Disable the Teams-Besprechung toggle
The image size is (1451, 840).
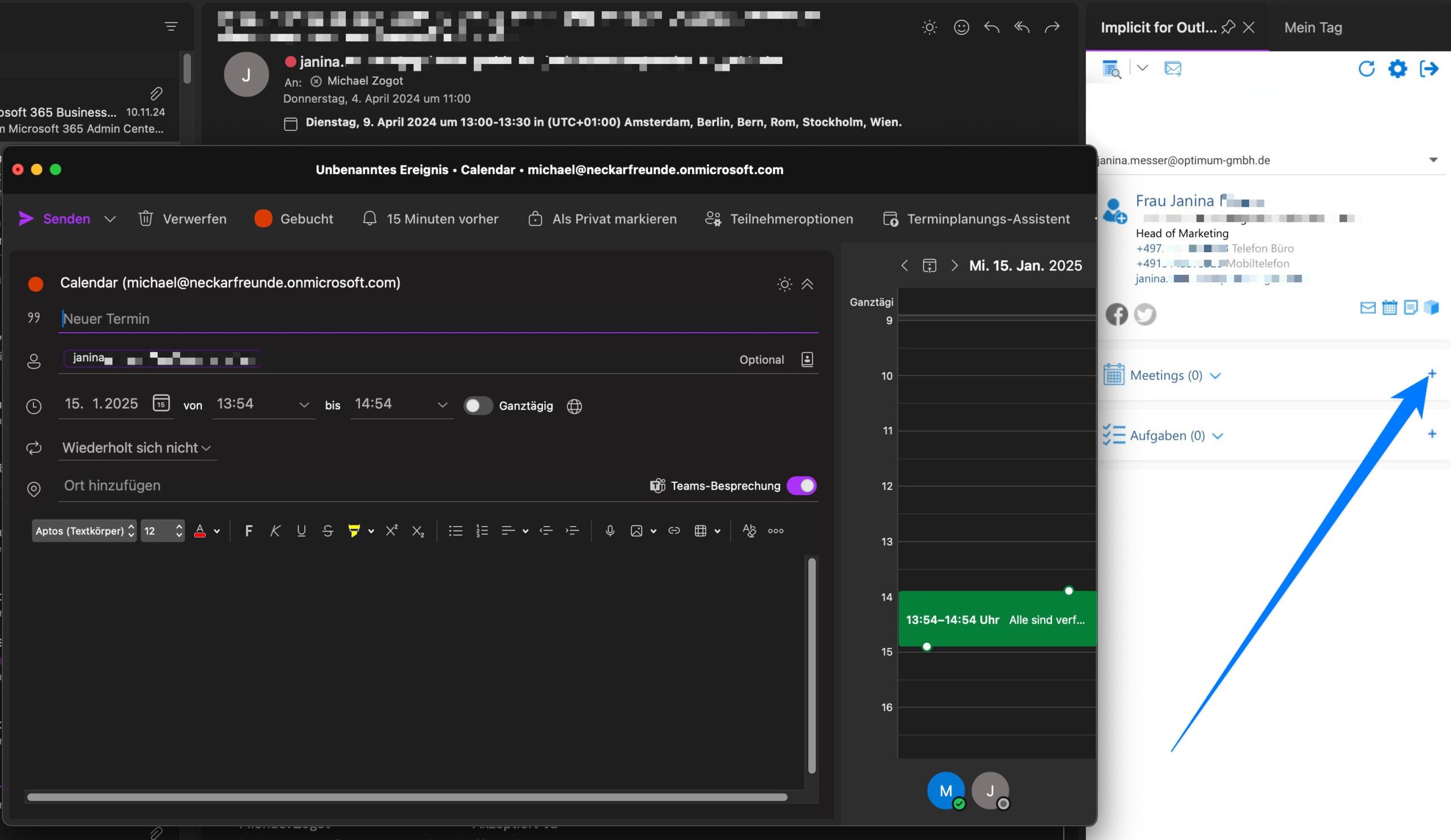[801, 486]
